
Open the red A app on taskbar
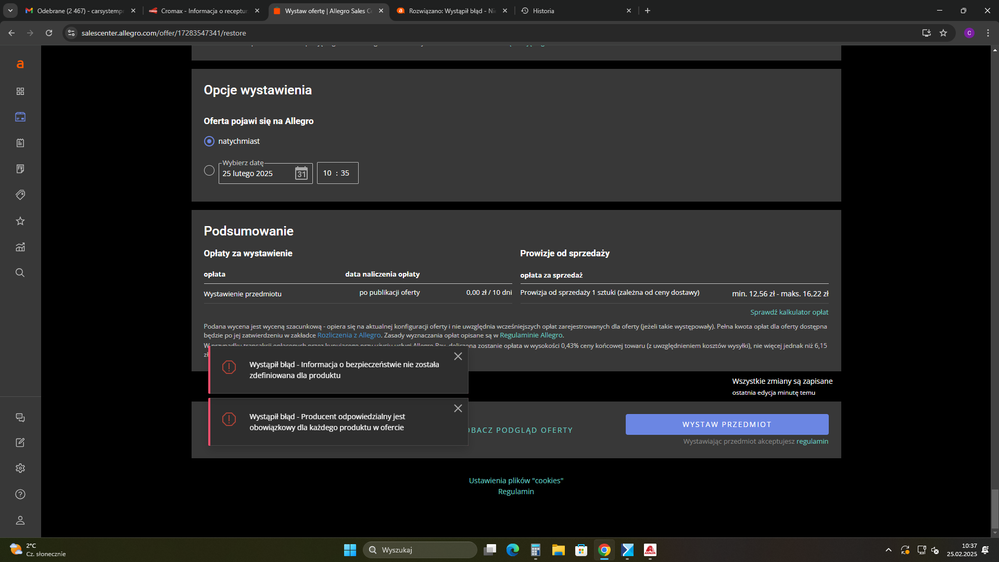pos(650,550)
